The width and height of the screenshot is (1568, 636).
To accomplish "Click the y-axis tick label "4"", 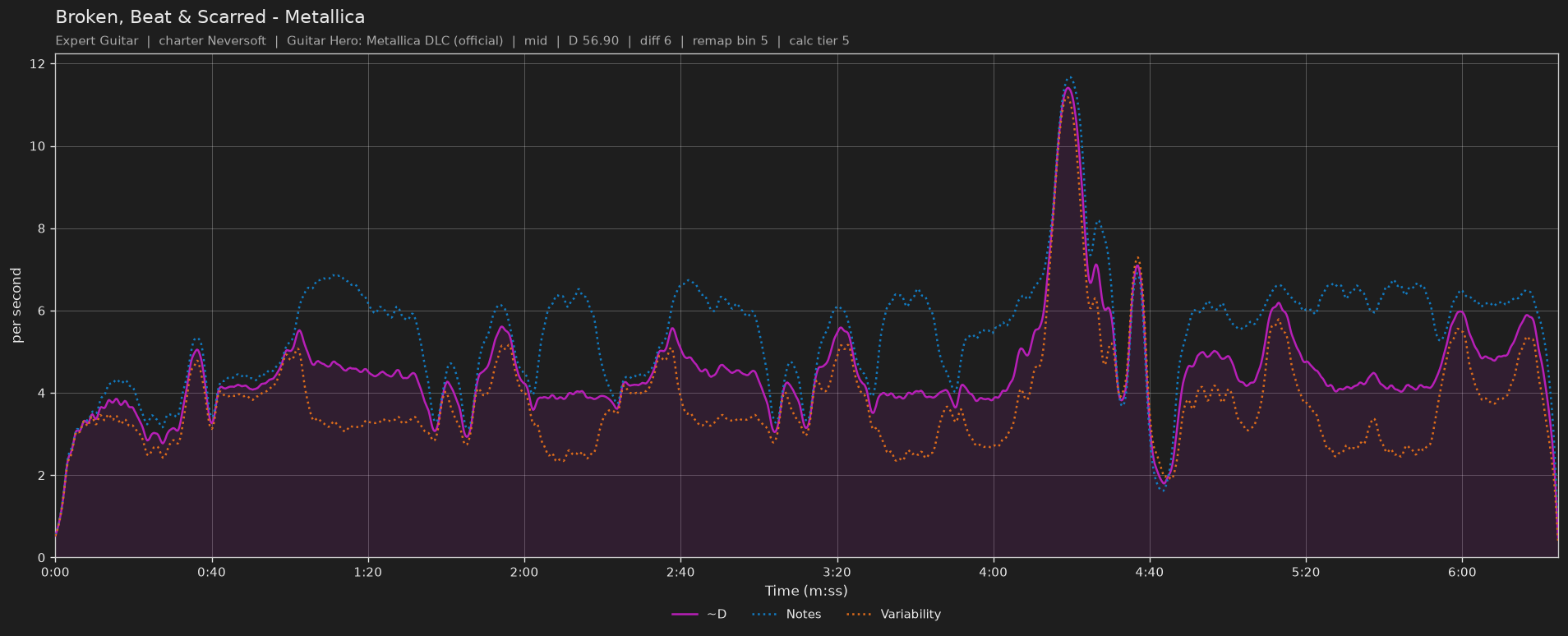I will click(x=41, y=393).
